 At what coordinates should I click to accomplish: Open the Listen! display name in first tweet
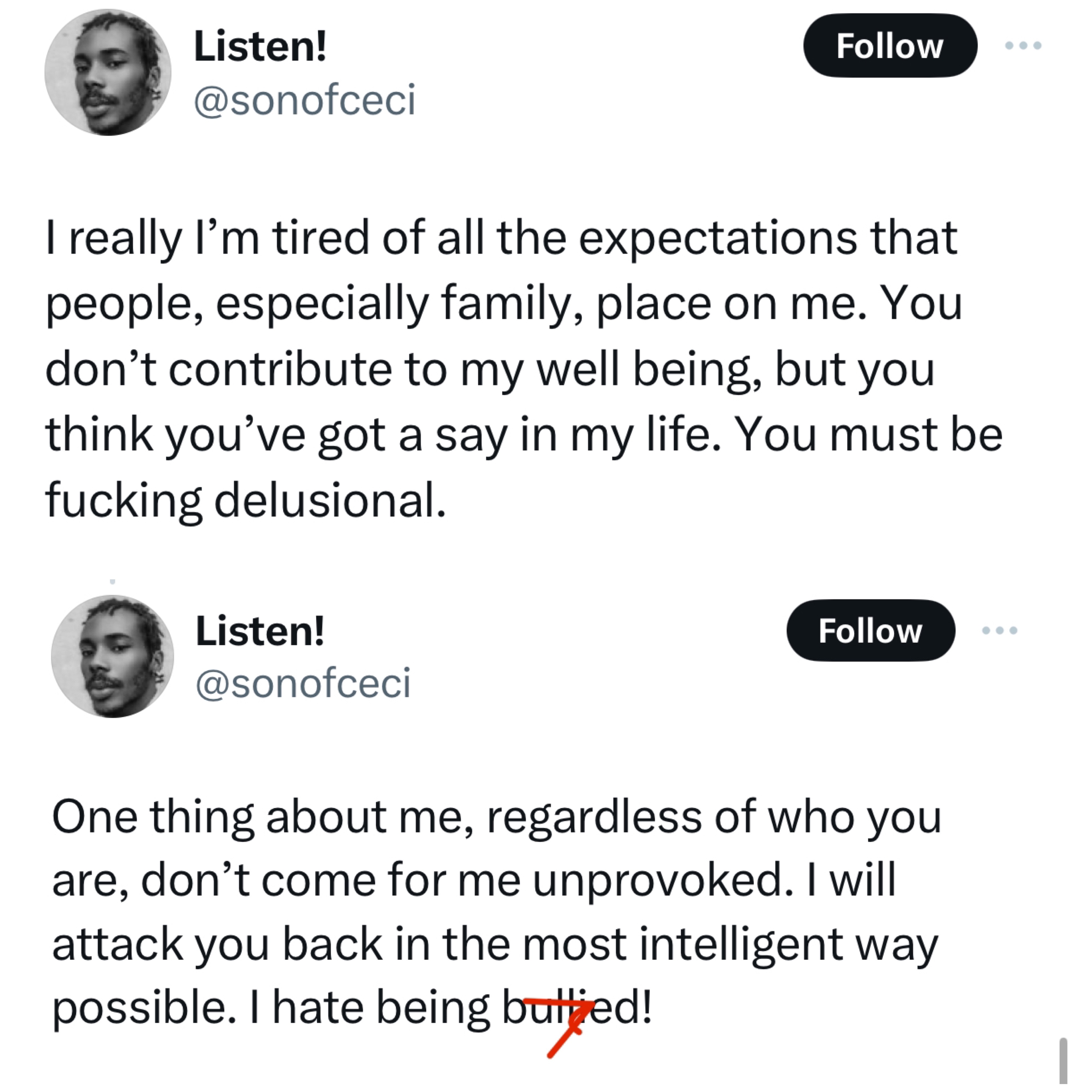260,46
